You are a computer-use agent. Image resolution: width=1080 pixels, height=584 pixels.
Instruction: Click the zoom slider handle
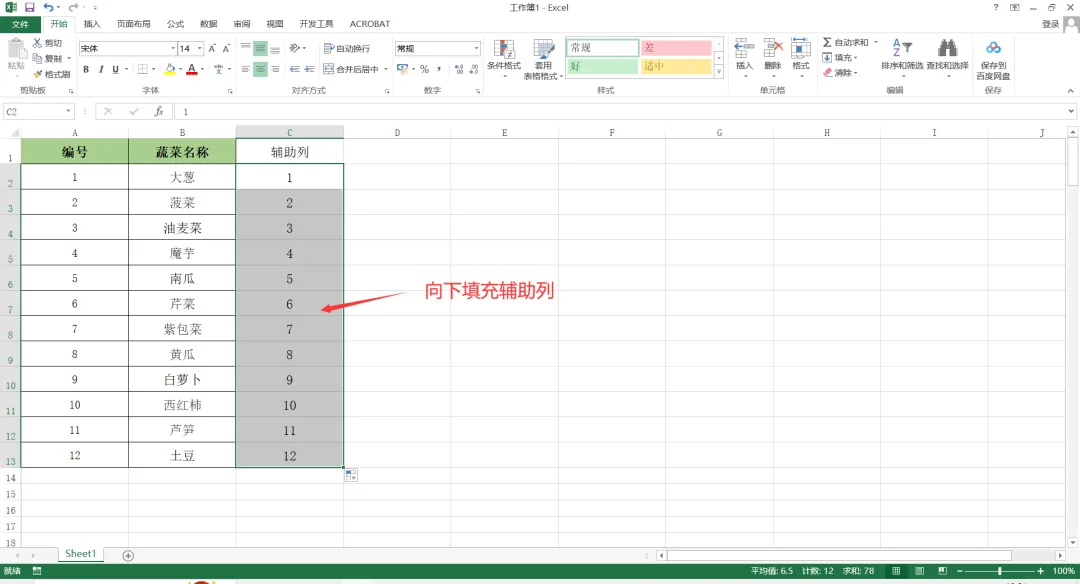point(999,571)
